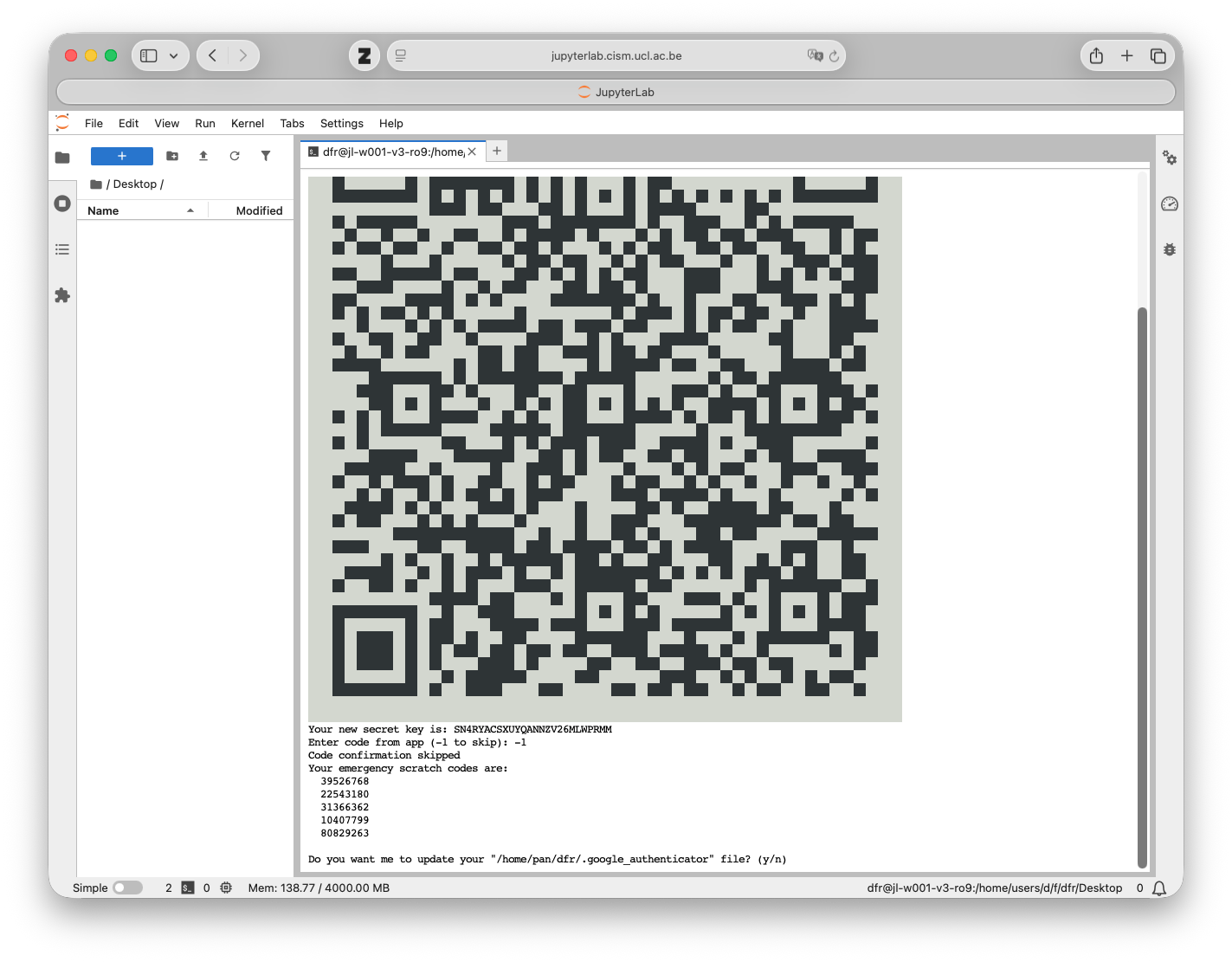This screenshot has width=1232, height=962.
Task: Add a new tab with plus button
Action: pyautogui.click(x=497, y=151)
